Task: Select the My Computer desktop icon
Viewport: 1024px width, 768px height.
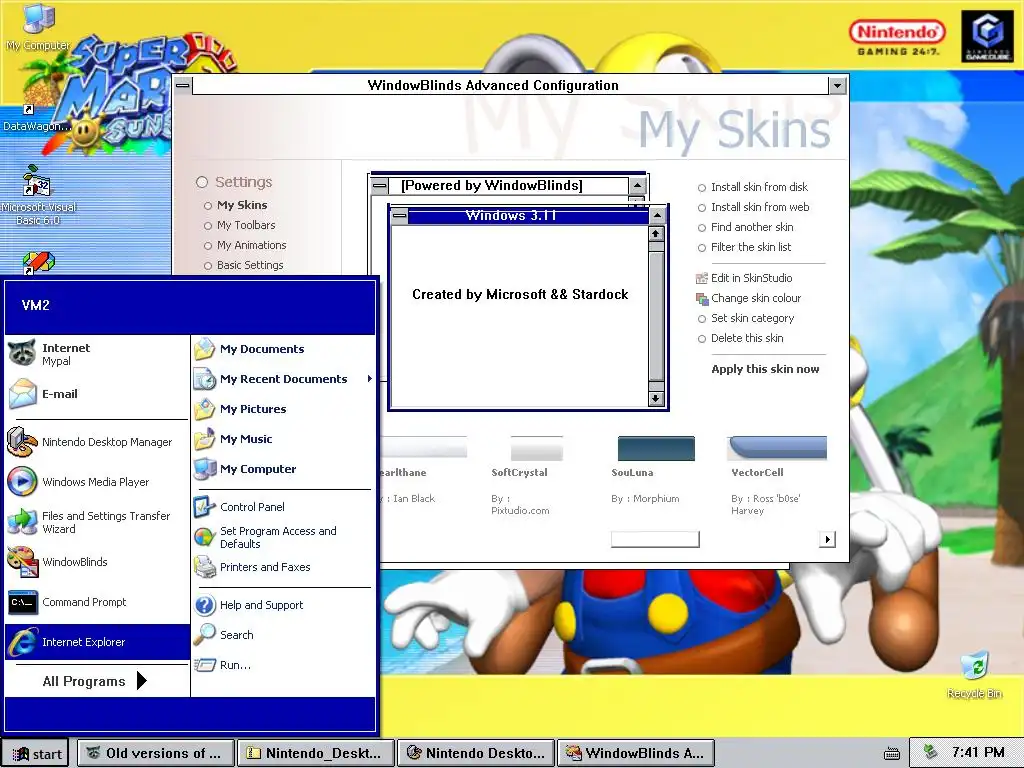Action: click(37, 27)
